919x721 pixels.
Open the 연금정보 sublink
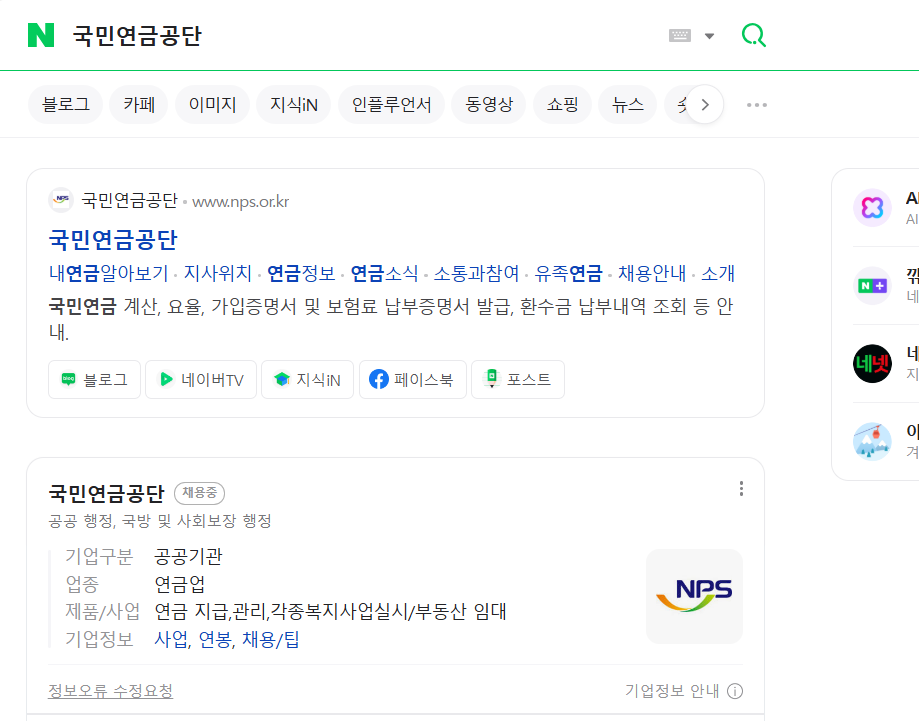coord(301,273)
